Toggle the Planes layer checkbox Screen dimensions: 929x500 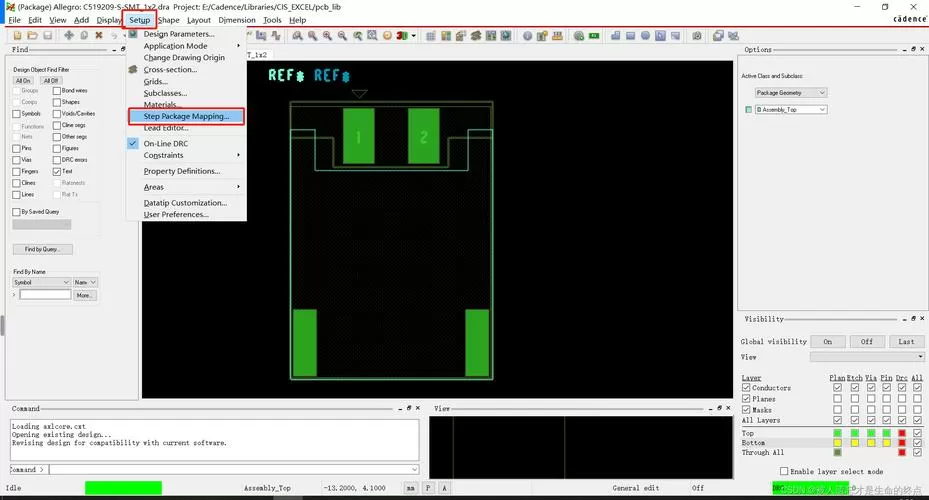(x=746, y=399)
